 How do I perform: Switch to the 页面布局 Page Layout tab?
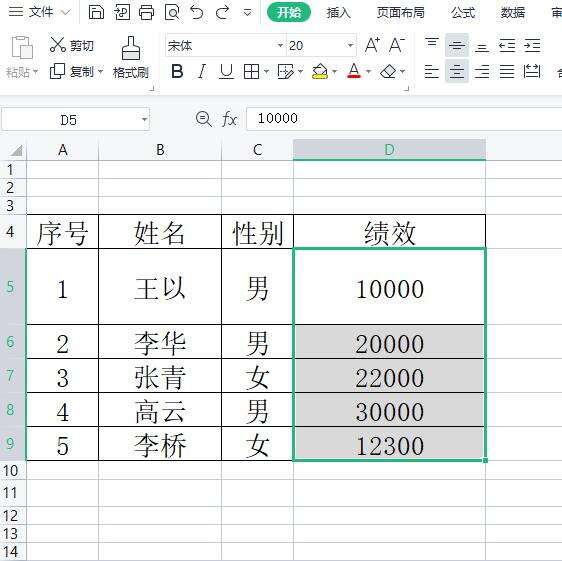coord(401,13)
